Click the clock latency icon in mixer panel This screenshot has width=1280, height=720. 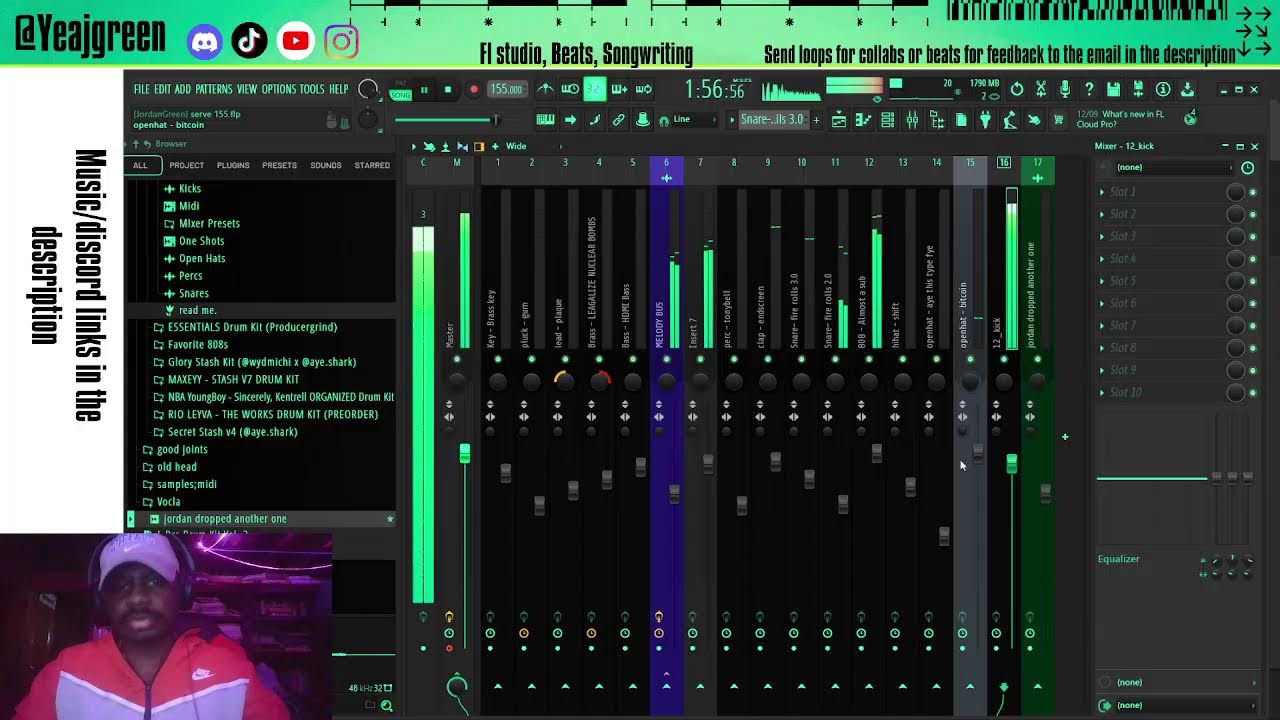tap(1247, 167)
